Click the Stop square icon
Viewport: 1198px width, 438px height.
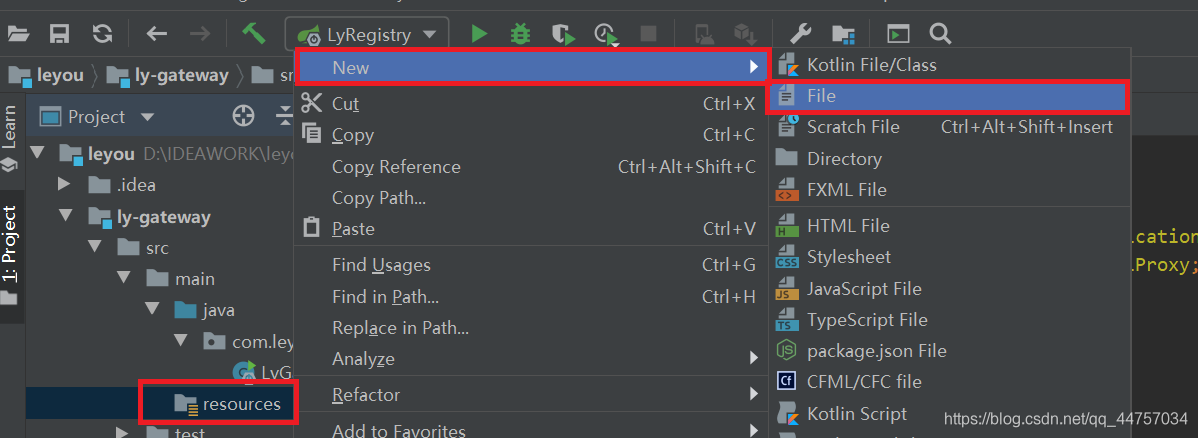(648, 34)
